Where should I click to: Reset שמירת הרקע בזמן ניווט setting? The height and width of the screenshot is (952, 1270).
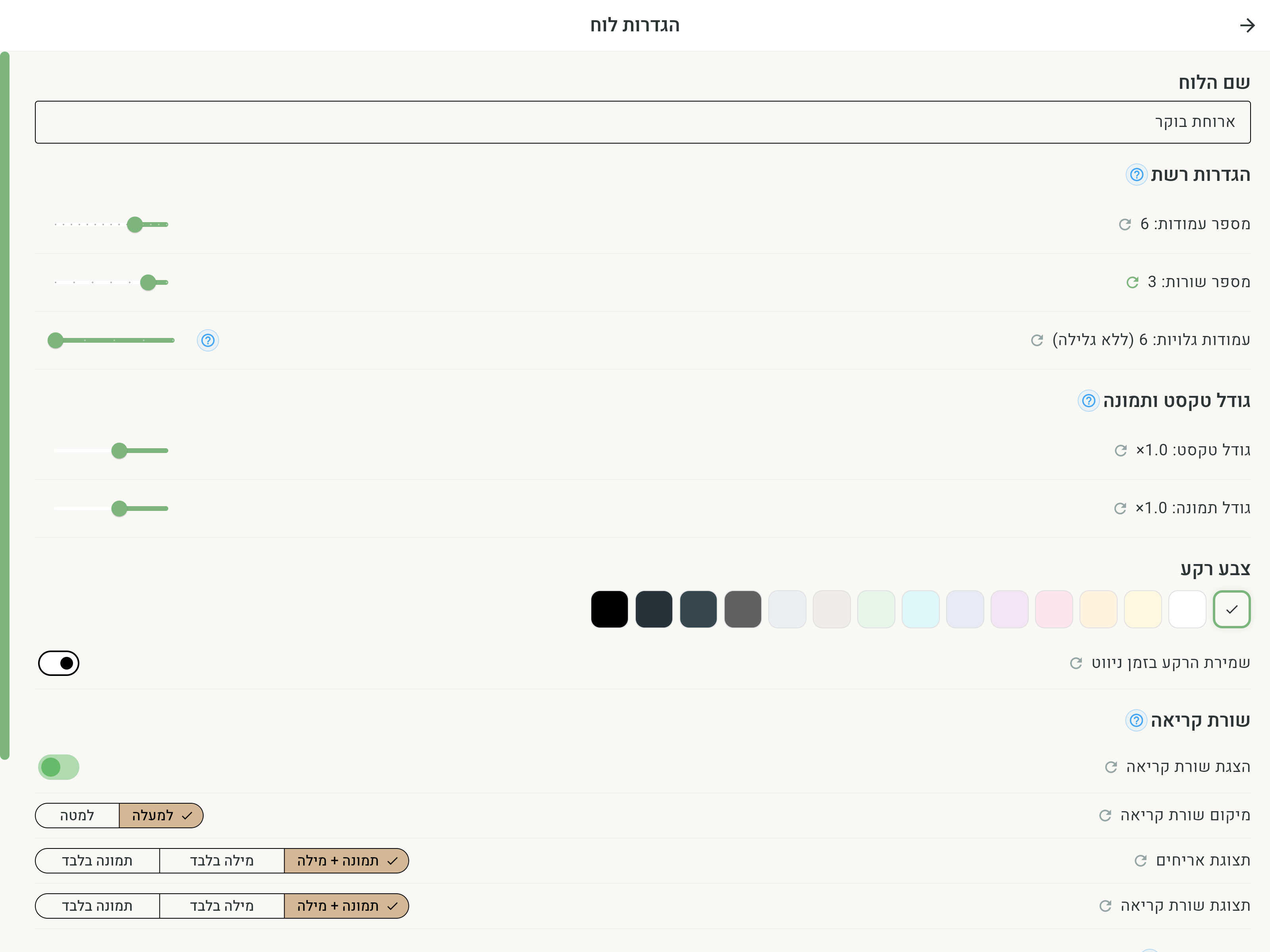(1076, 663)
